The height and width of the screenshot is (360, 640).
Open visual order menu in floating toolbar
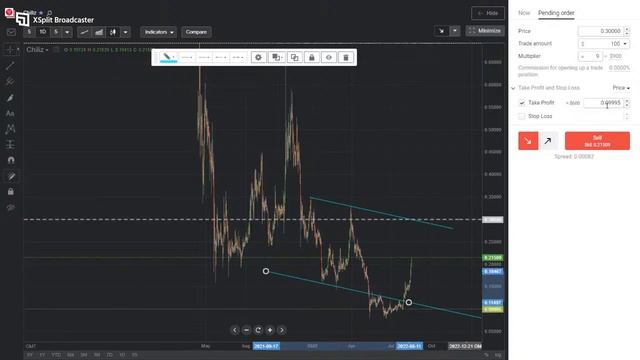pos(277,58)
